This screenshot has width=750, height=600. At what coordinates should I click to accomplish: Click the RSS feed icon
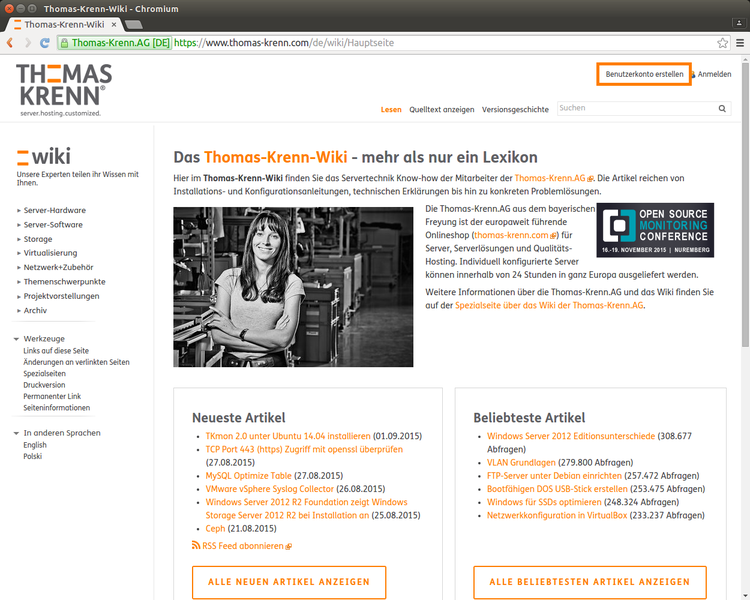pyautogui.click(x=196, y=545)
